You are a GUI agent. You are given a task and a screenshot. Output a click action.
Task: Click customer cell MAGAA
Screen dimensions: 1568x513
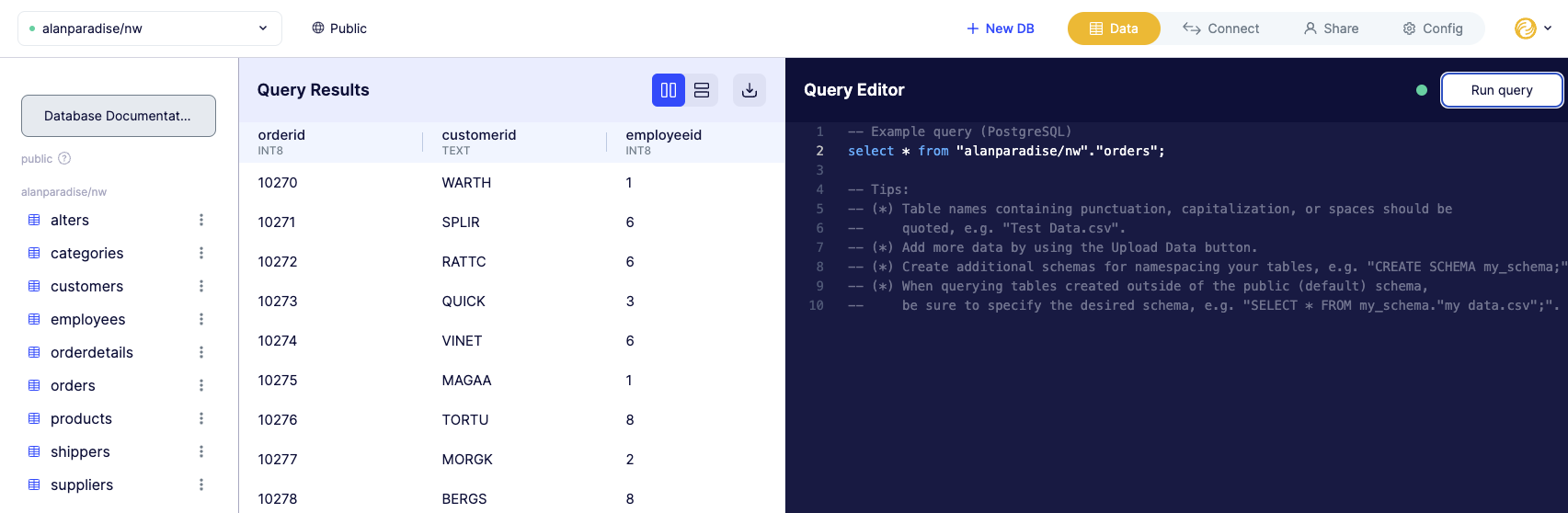pyautogui.click(x=466, y=381)
